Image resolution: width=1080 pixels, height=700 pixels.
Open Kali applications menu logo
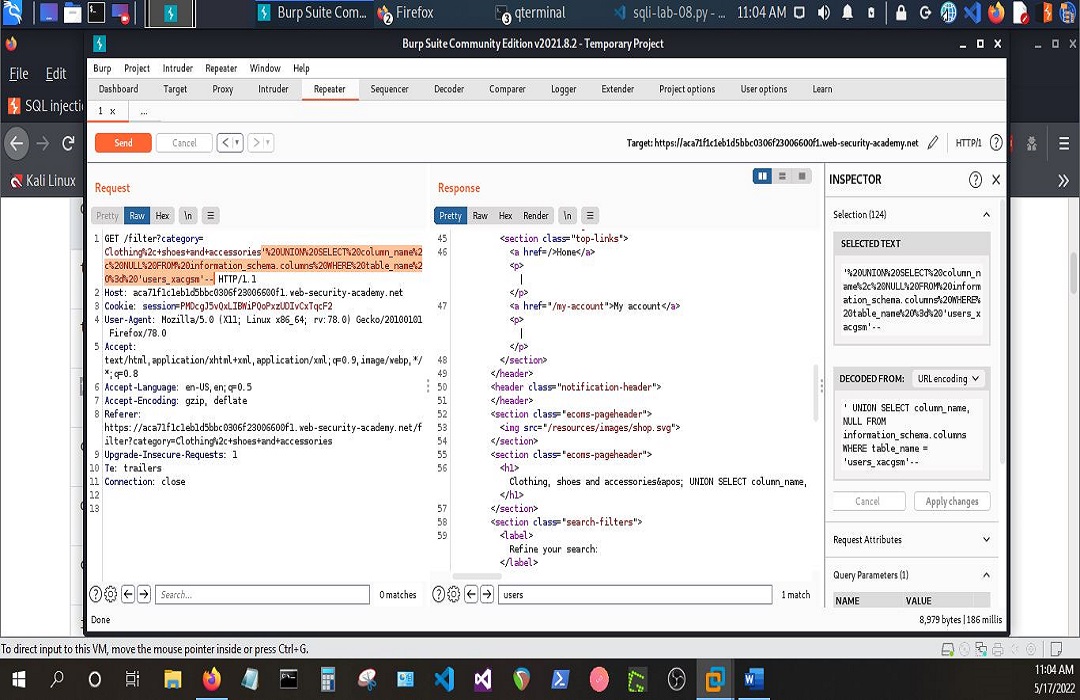point(12,12)
